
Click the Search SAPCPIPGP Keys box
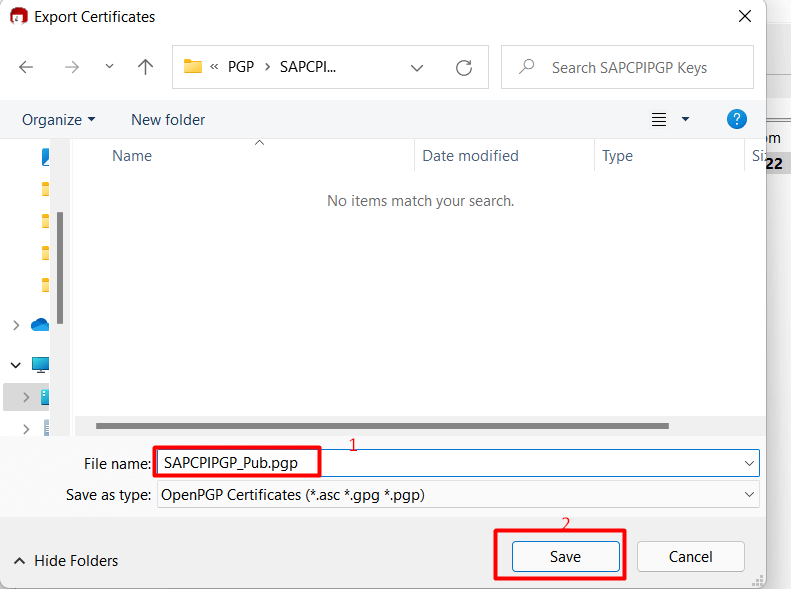click(627, 67)
